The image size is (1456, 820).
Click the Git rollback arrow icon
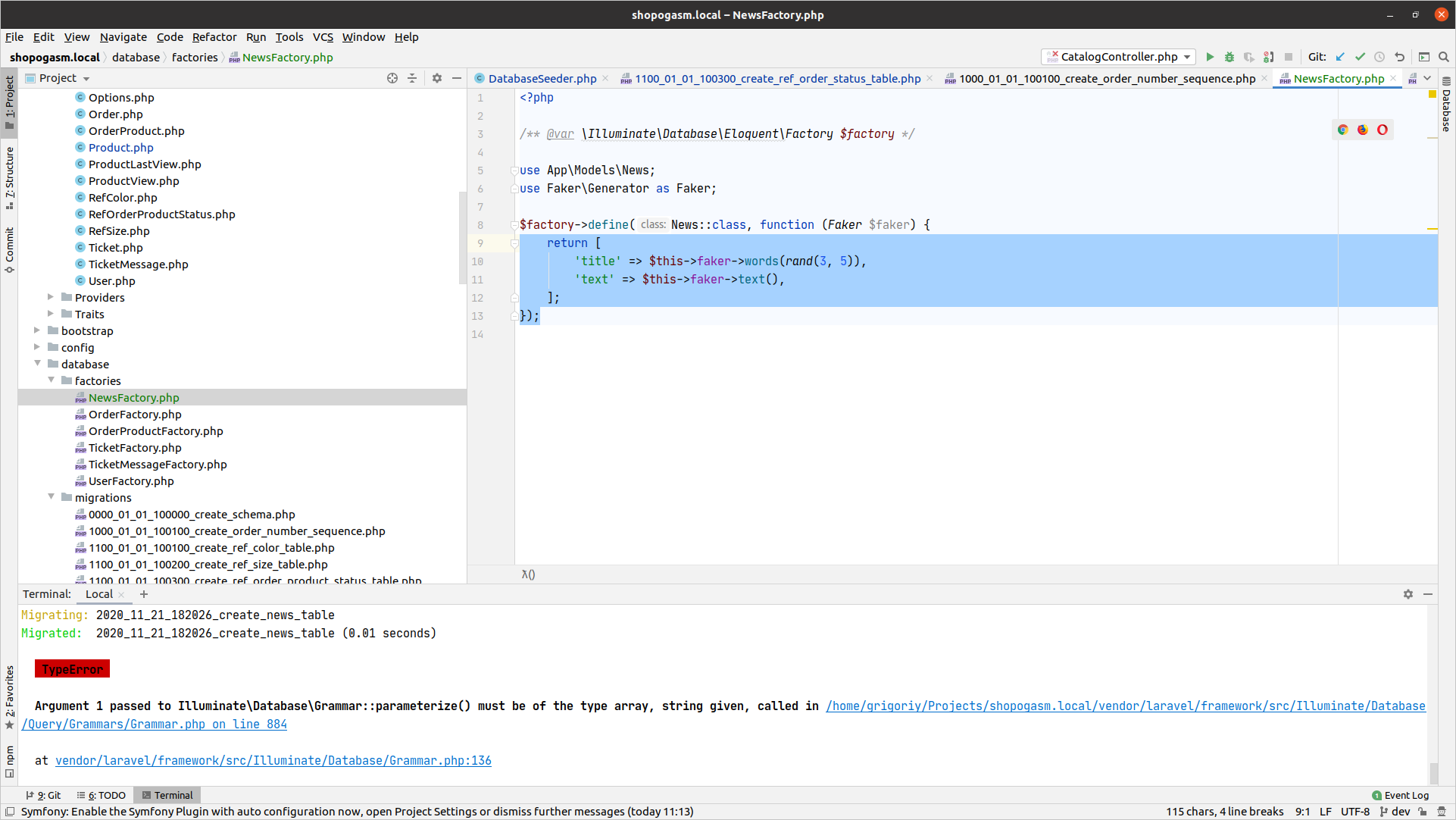1399,57
